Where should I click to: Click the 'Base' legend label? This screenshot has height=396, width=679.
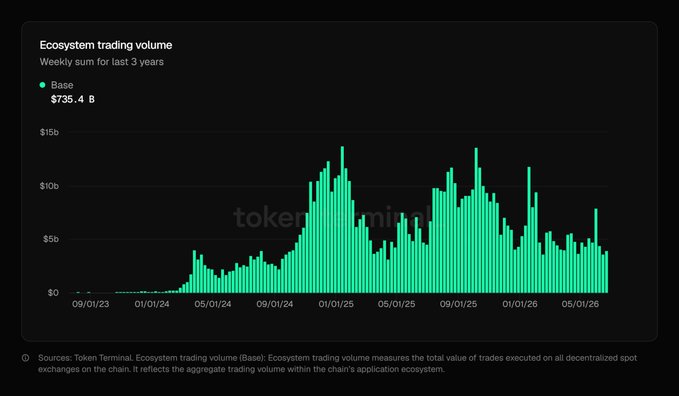pos(62,85)
